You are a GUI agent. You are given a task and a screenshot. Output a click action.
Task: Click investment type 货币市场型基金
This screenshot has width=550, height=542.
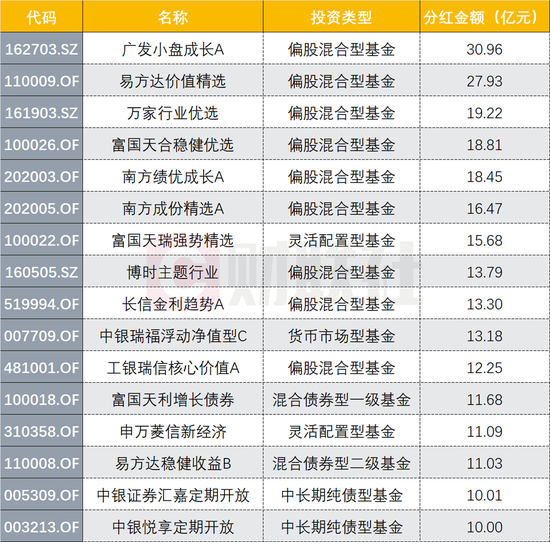(341, 336)
